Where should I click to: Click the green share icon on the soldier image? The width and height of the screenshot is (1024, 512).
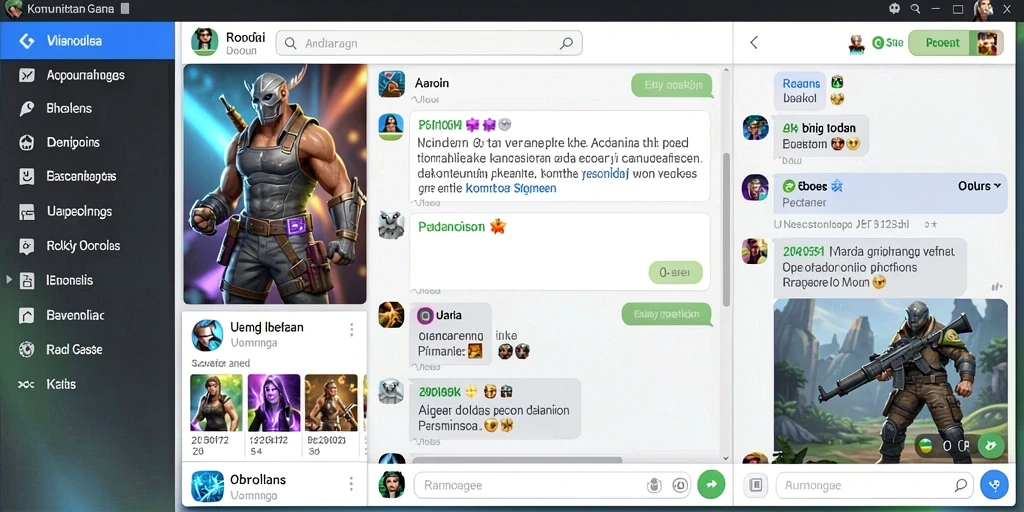(991, 445)
